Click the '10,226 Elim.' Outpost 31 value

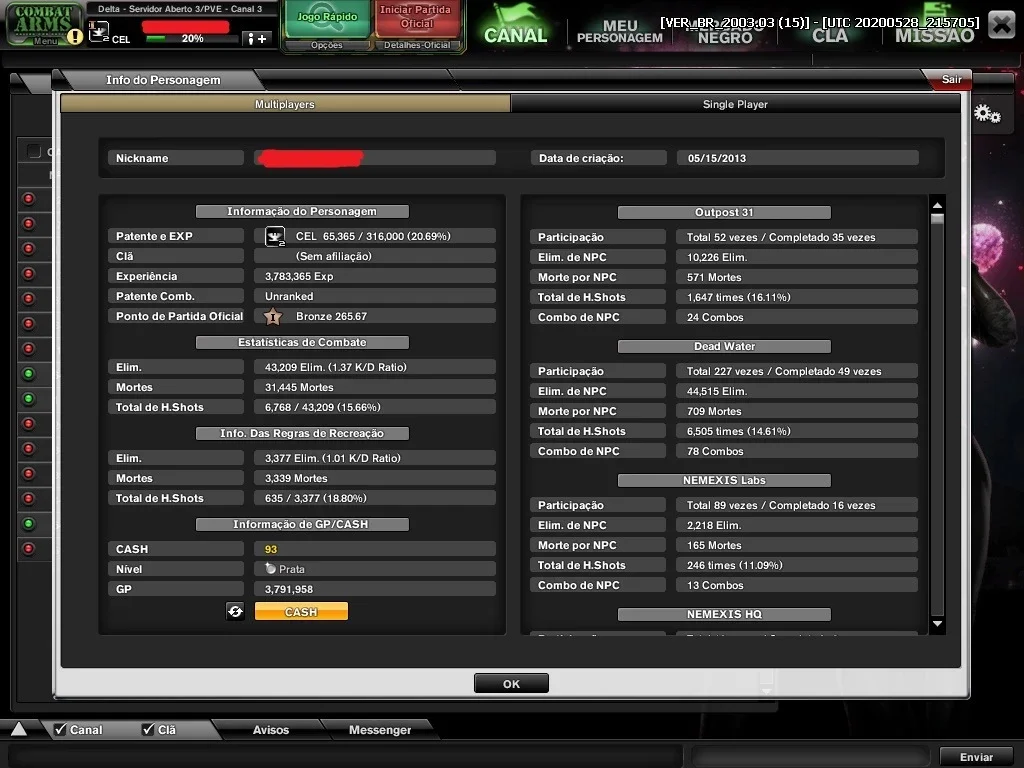point(717,257)
